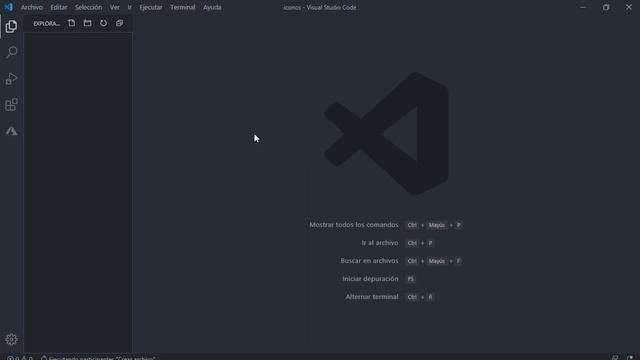This screenshot has width=640, height=360.
Task: Open the Run and Debug view
Action: (11, 78)
